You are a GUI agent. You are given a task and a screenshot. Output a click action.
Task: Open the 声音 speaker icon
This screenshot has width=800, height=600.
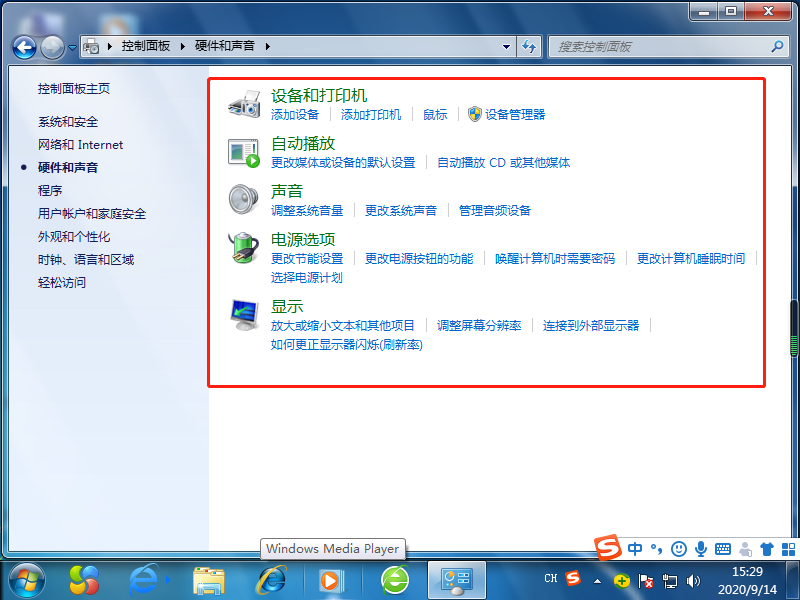pyautogui.click(x=244, y=200)
